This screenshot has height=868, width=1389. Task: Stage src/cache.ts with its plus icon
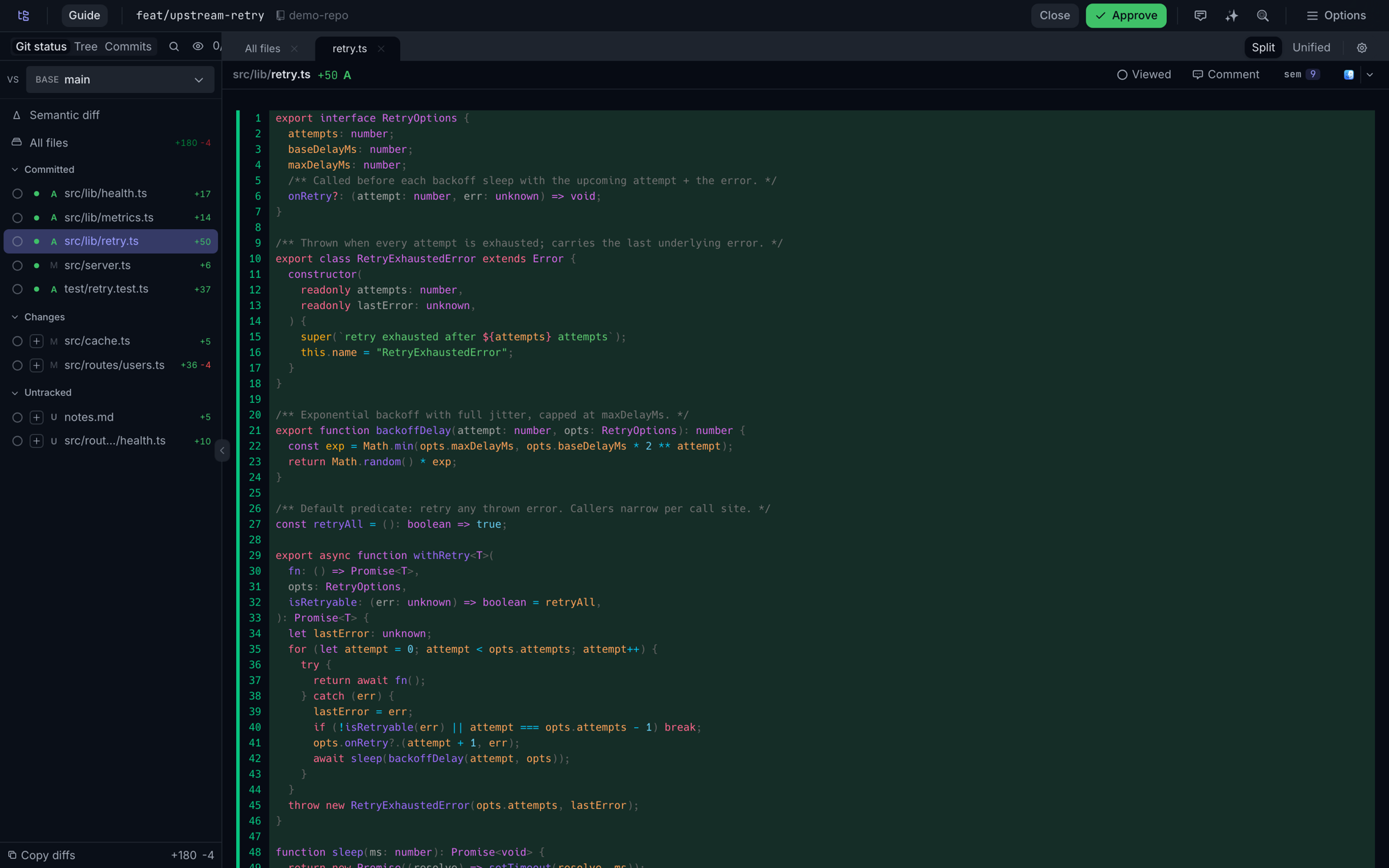coord(37,341)
